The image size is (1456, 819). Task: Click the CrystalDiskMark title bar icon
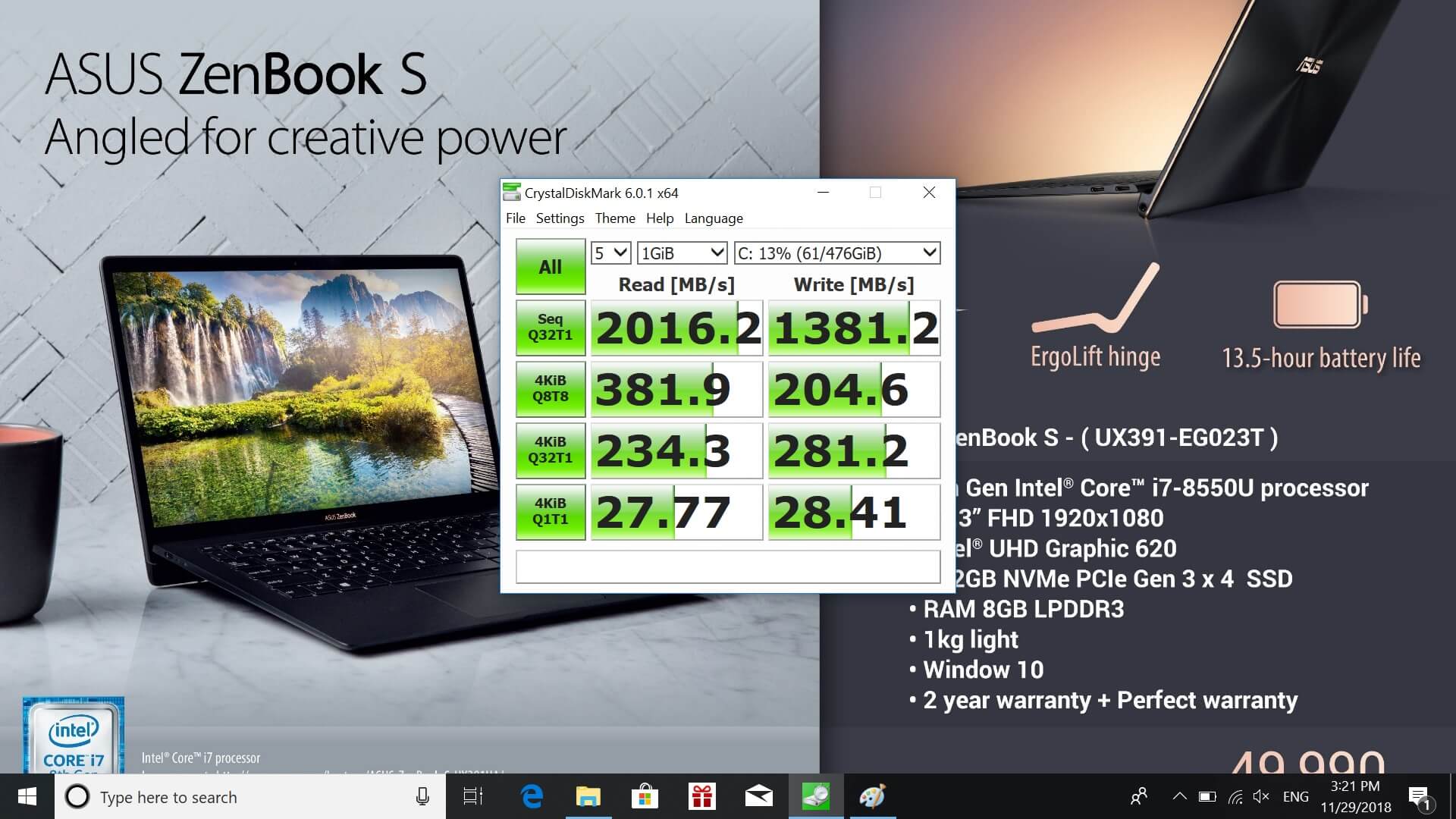tap(512, 193)
